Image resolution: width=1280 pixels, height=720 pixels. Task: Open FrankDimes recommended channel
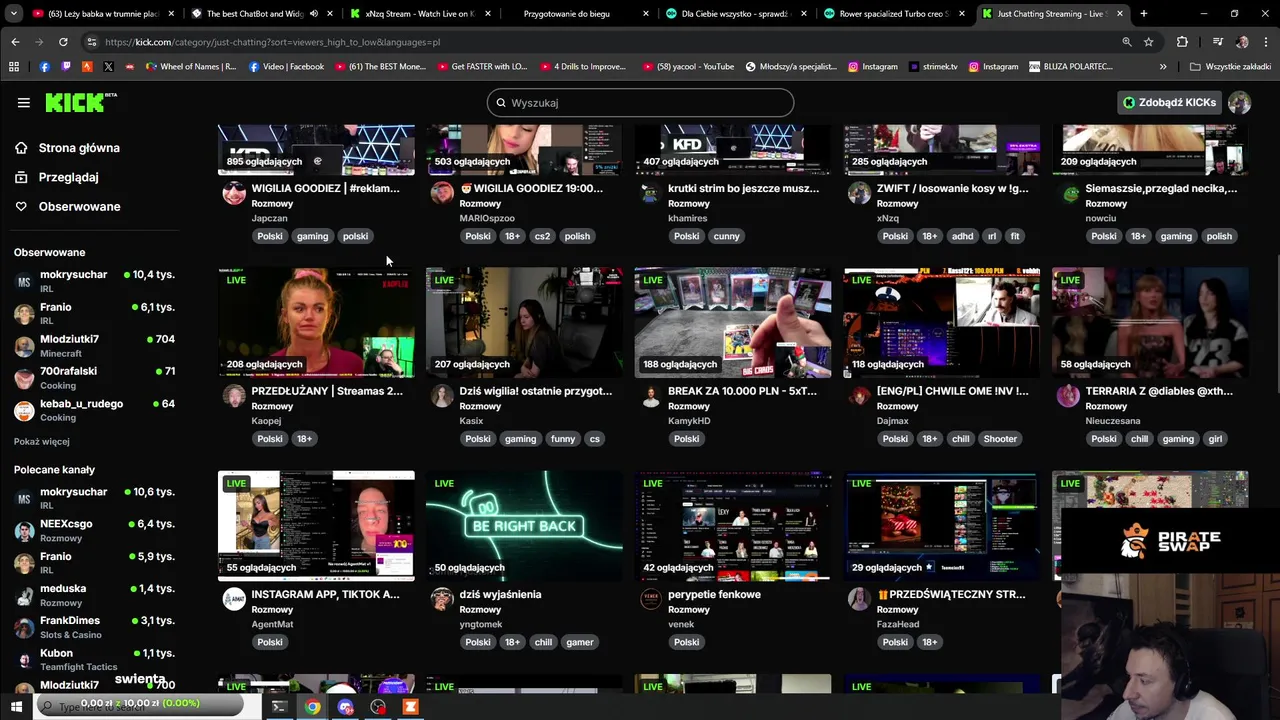coord(94,627)
